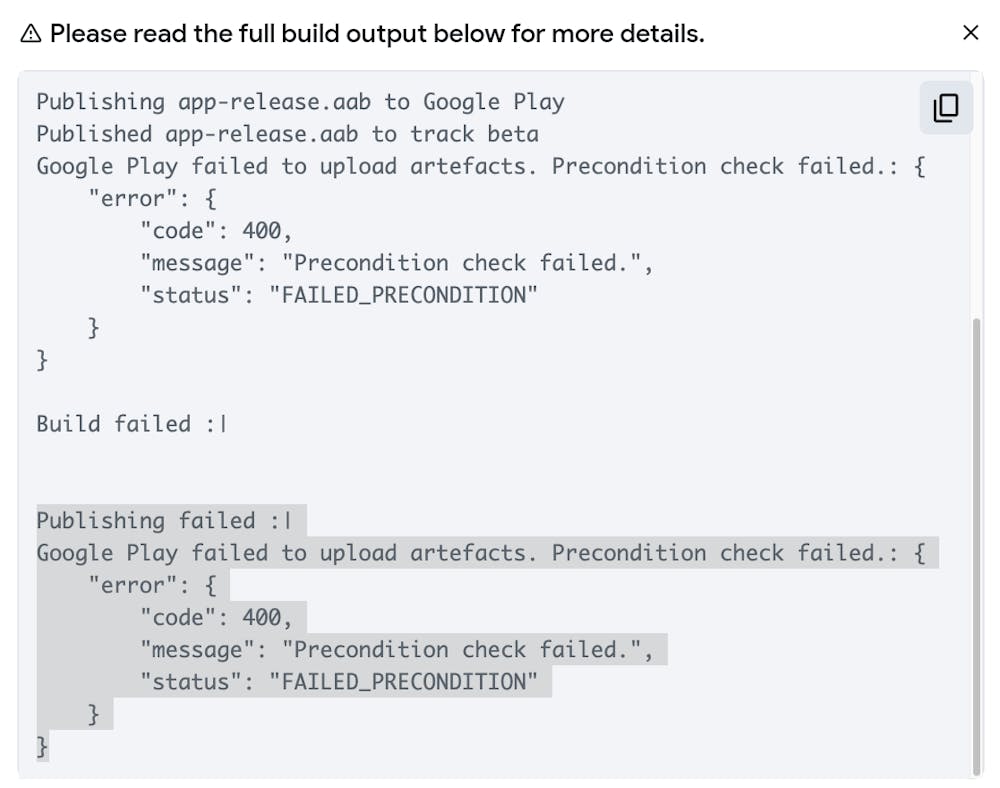Copy the build output to clipboard

pos(945,108)
